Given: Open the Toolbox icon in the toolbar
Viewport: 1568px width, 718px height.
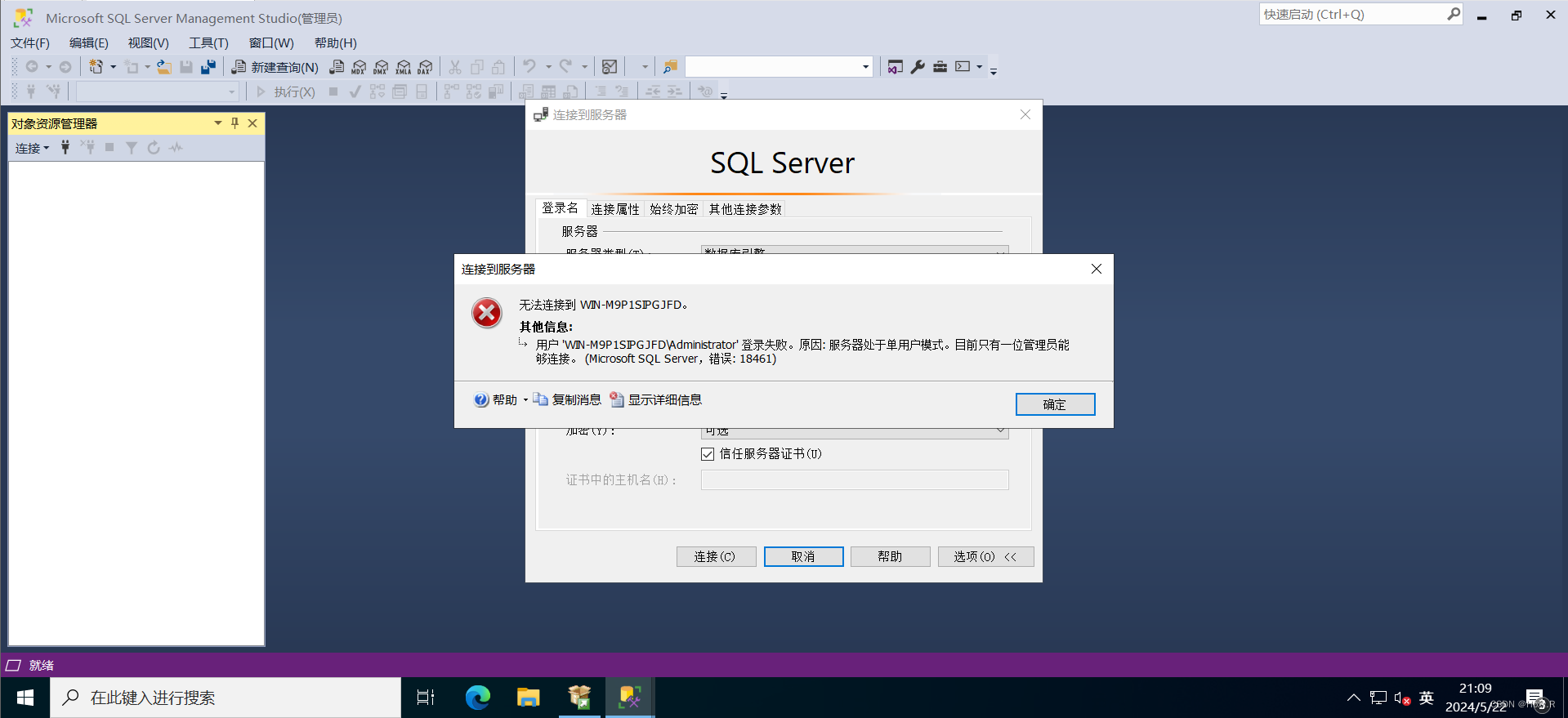Looking at the screenshot, I should click(x=940, y=67).
